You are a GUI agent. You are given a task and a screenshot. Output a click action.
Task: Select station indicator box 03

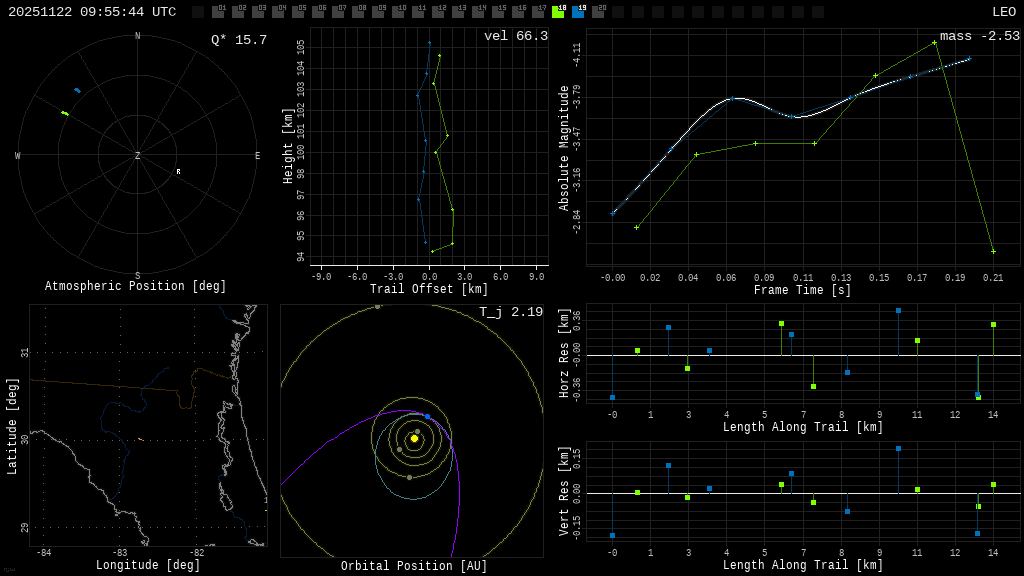[x=258, y=12]
